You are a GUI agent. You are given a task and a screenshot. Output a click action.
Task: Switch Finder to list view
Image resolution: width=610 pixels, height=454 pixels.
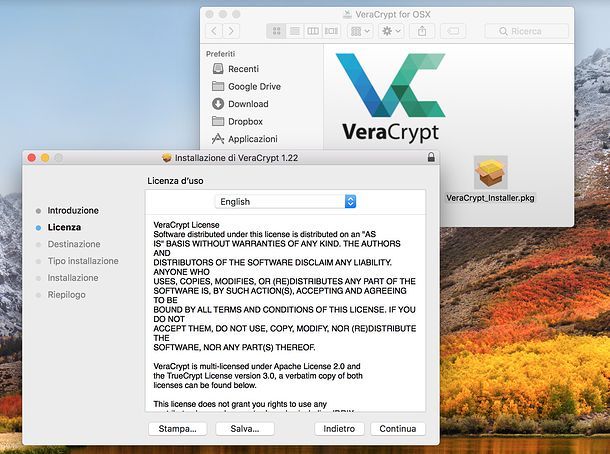coord(294,31)
